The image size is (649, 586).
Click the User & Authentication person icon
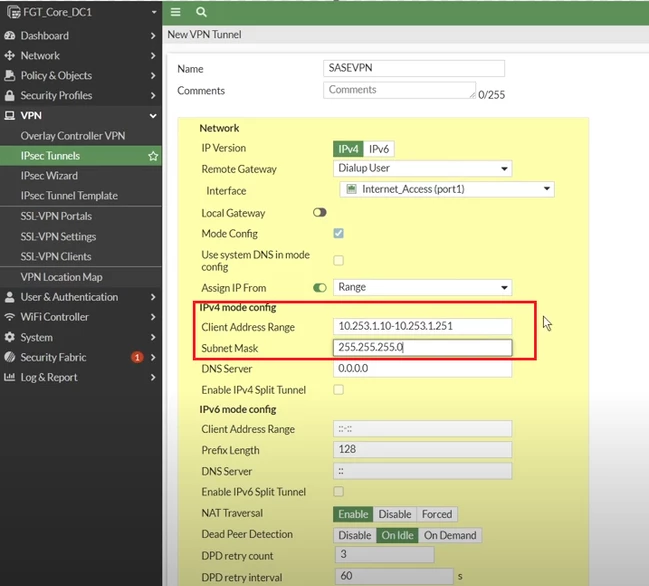point(10,297)
